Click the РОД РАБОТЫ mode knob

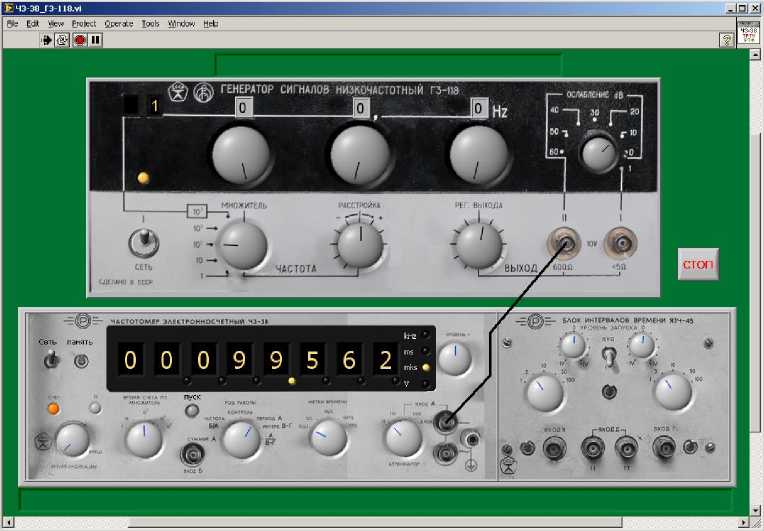point(241,439)
